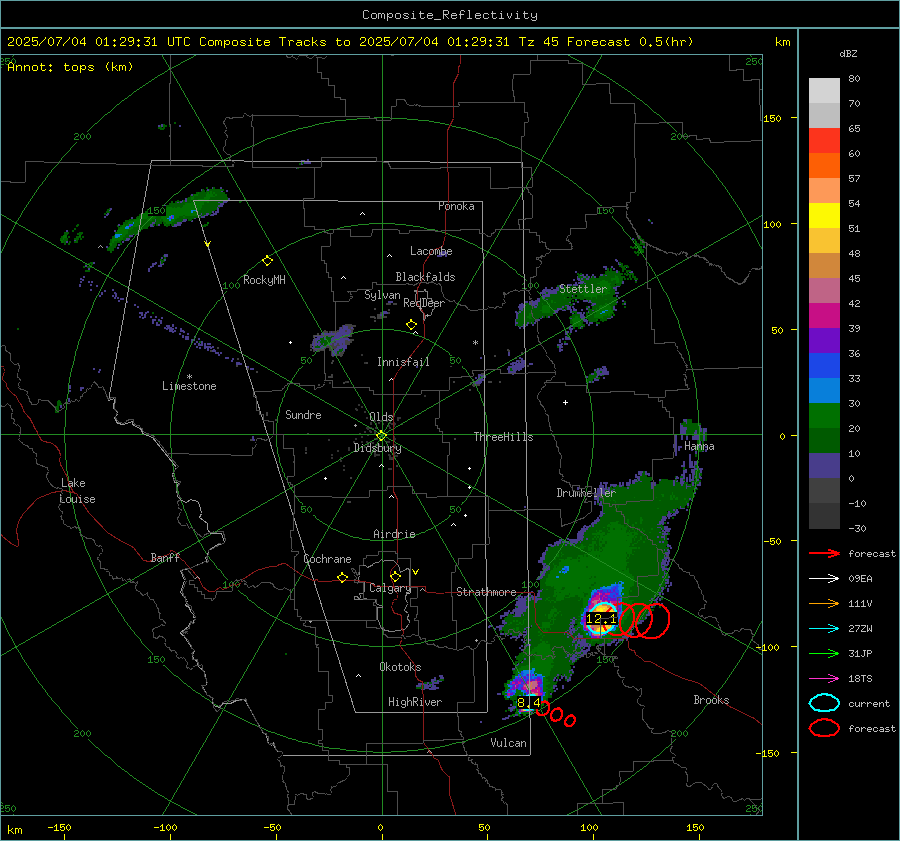Click the yellow 'v' marker northeast of Calgary
The image size is (900, 841).
416,572
